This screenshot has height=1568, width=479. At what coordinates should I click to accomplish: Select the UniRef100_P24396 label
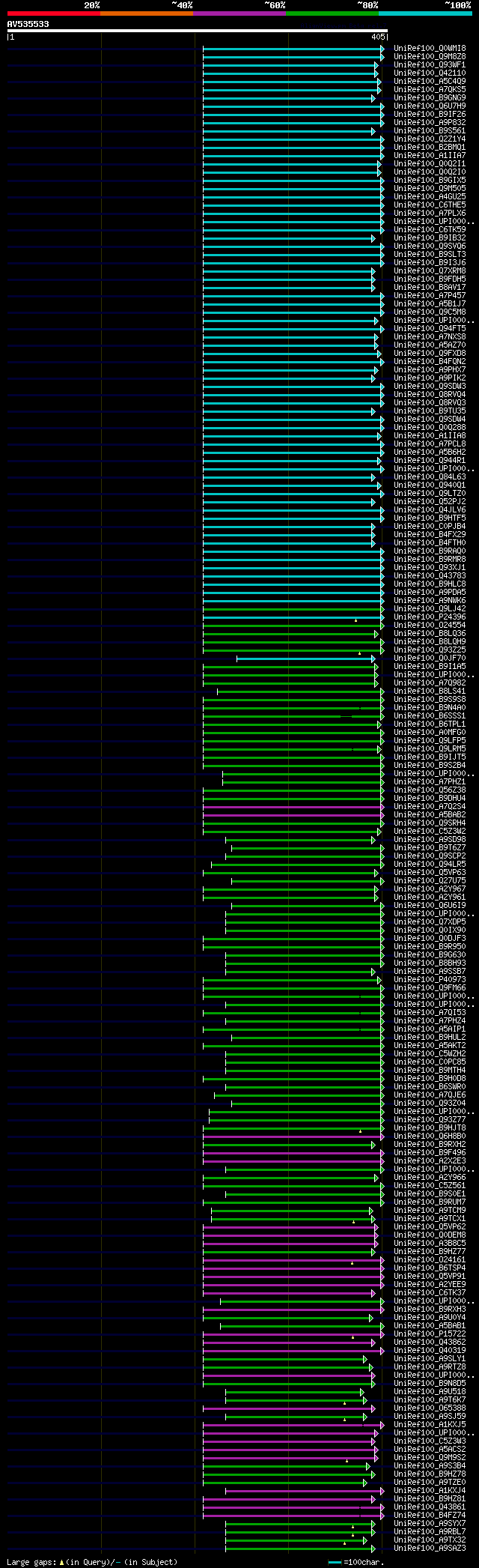click(430, 617)
